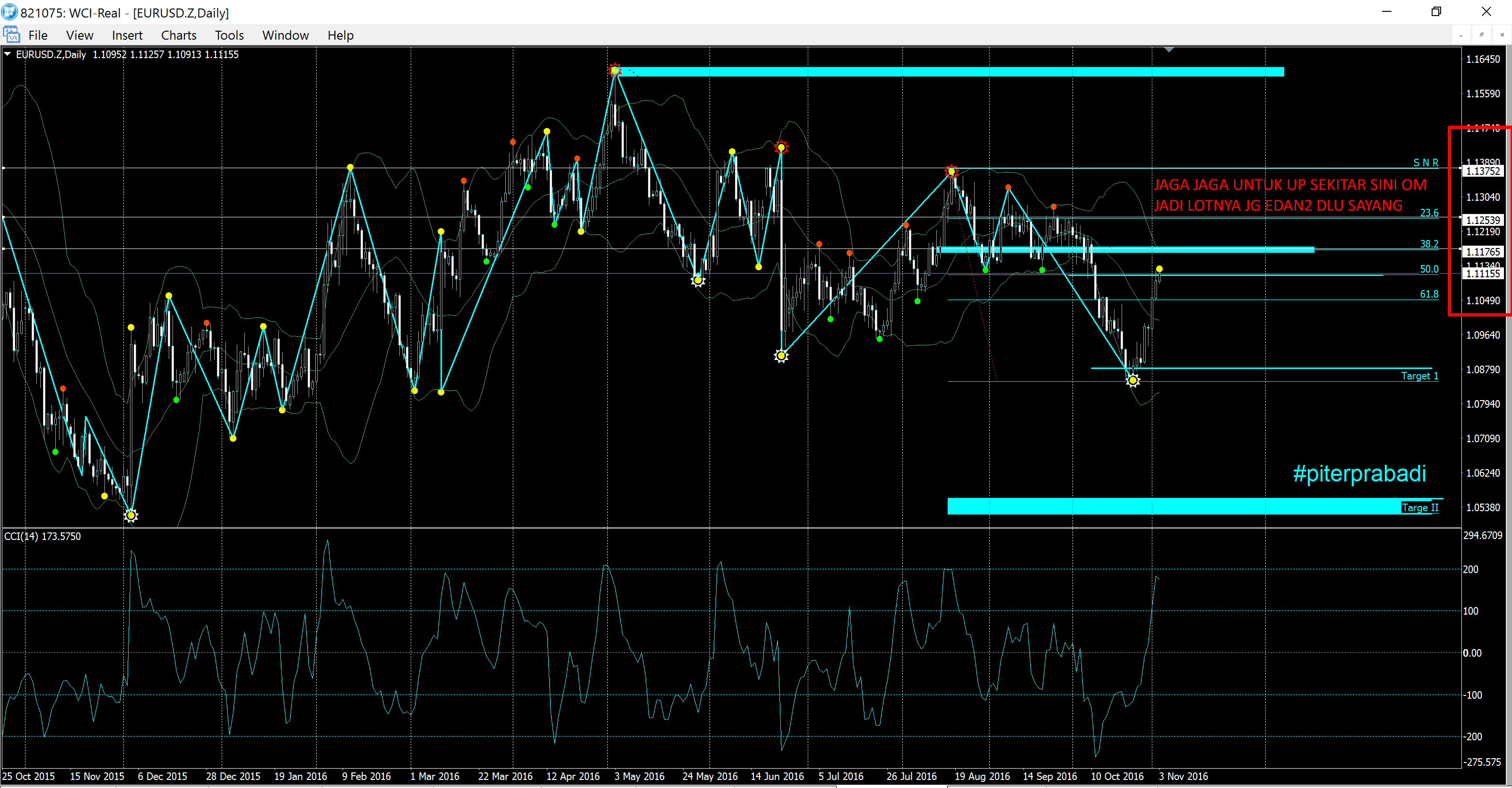Image resolution: width=1512 pixels, height=788 pixels.
Task: Minimize the inner chart window
Action: pos(1460,35)
